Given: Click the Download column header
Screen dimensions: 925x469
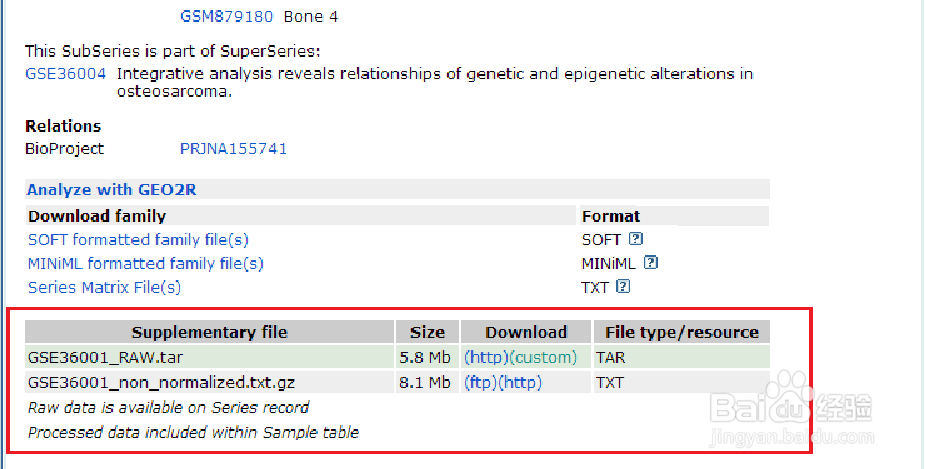Looking at the screenshot, I should click(x=526, y=333).
